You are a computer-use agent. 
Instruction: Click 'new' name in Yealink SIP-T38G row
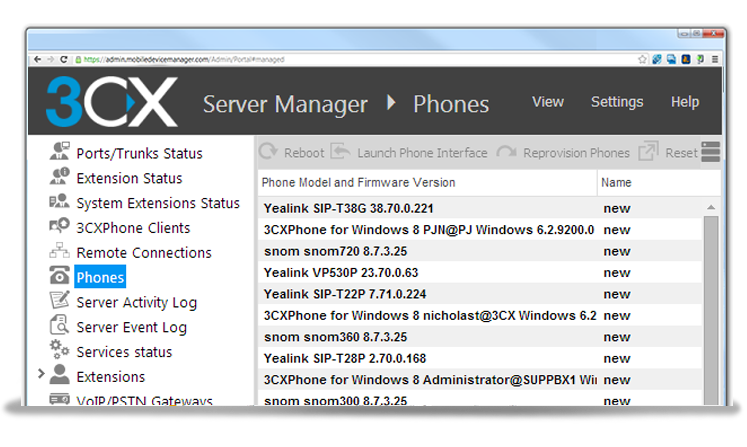(617, 209)
